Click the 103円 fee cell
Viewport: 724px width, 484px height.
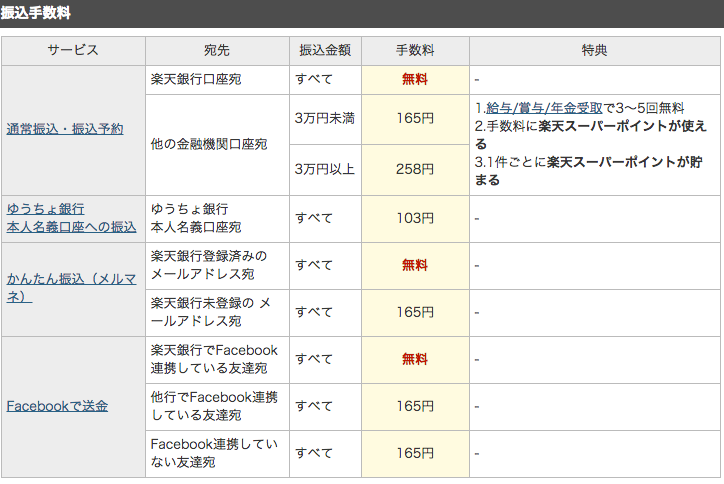tap(415, 218)
